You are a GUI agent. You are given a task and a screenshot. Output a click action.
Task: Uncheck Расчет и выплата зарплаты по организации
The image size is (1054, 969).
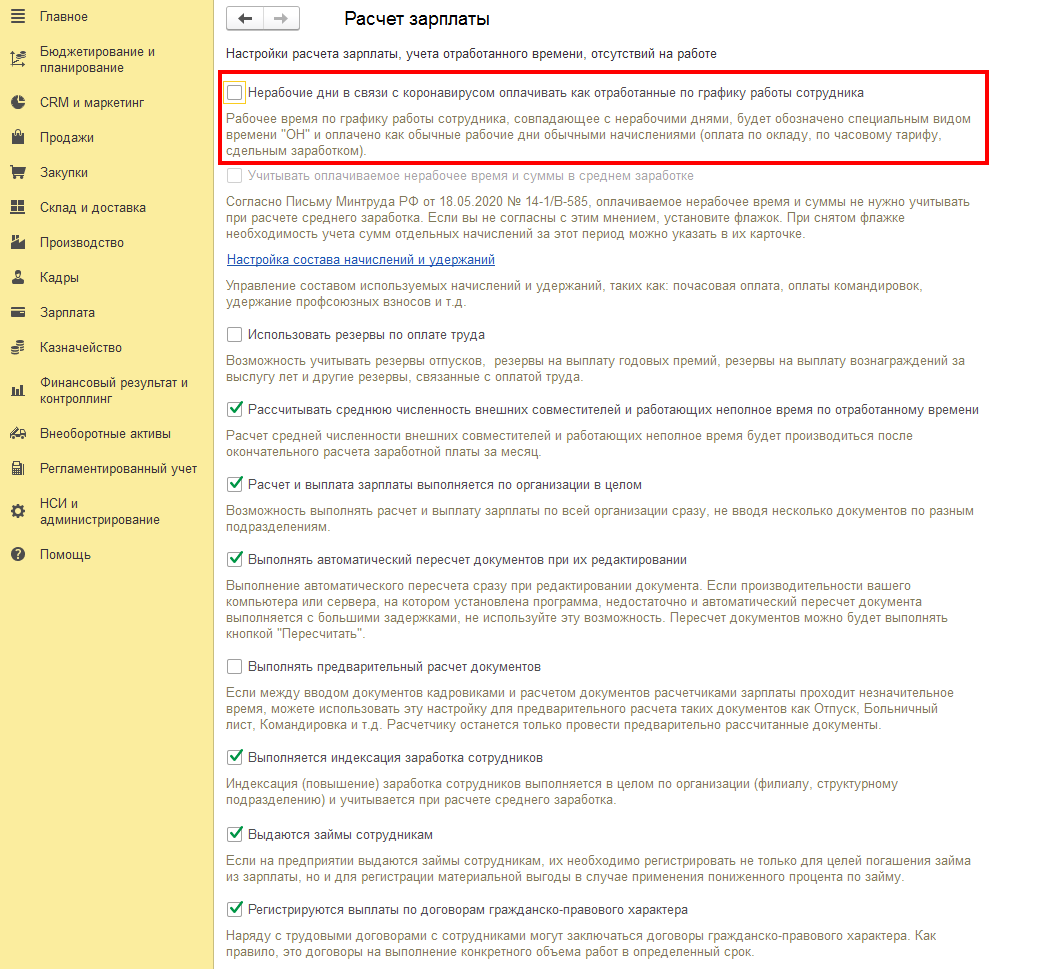235,484
